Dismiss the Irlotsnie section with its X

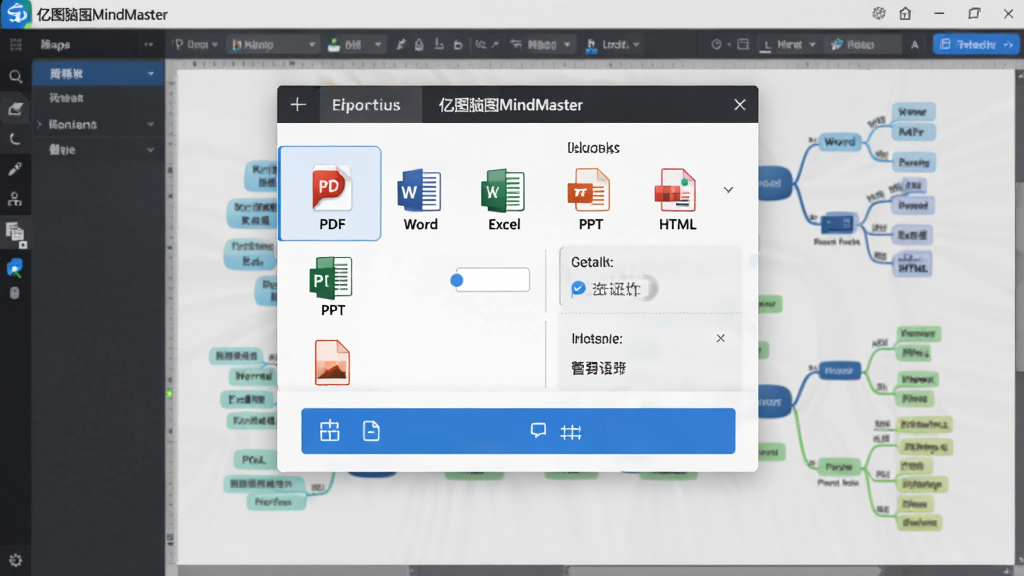[720, 338]
